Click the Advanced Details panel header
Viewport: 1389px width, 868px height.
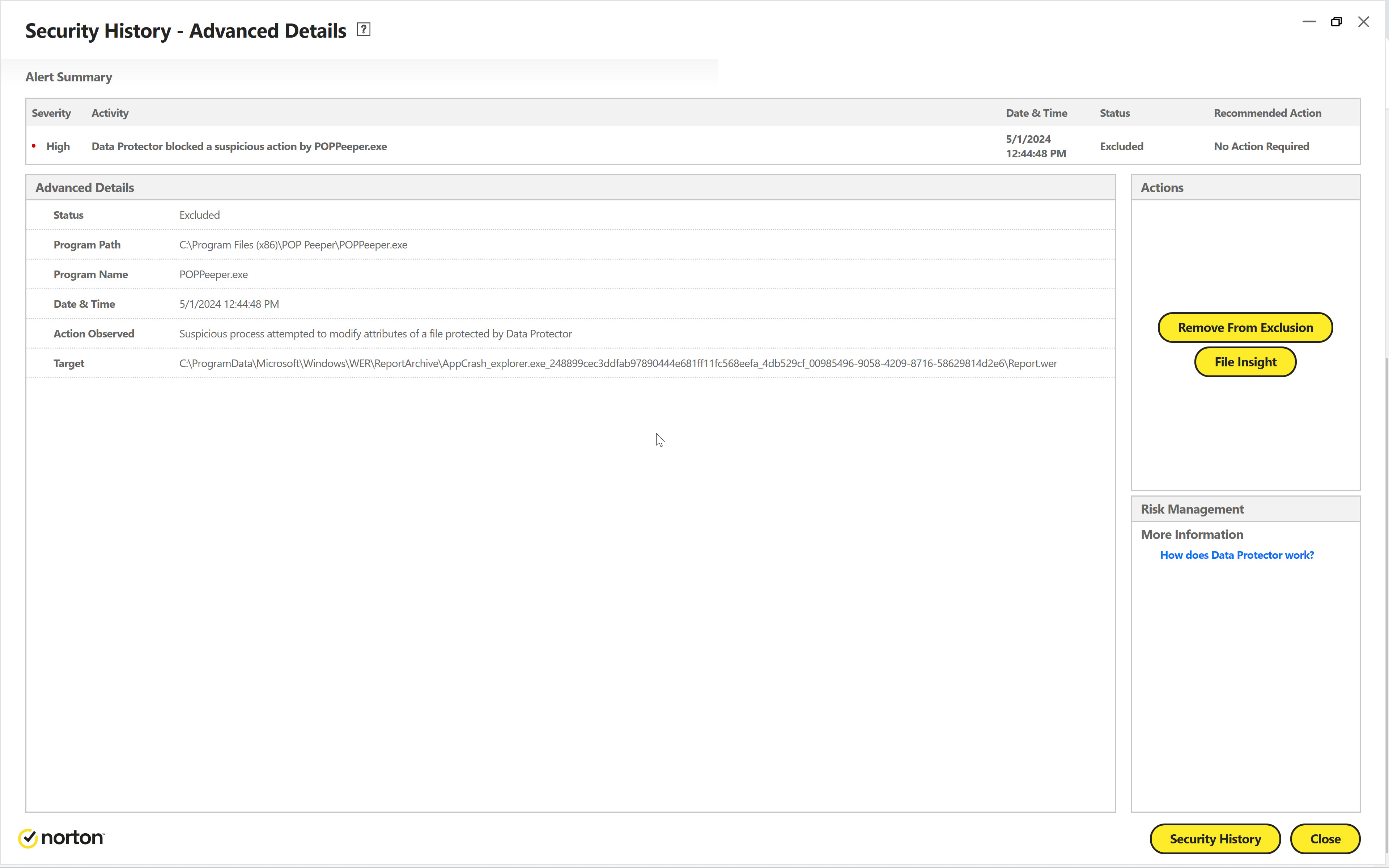coord(570,188)
